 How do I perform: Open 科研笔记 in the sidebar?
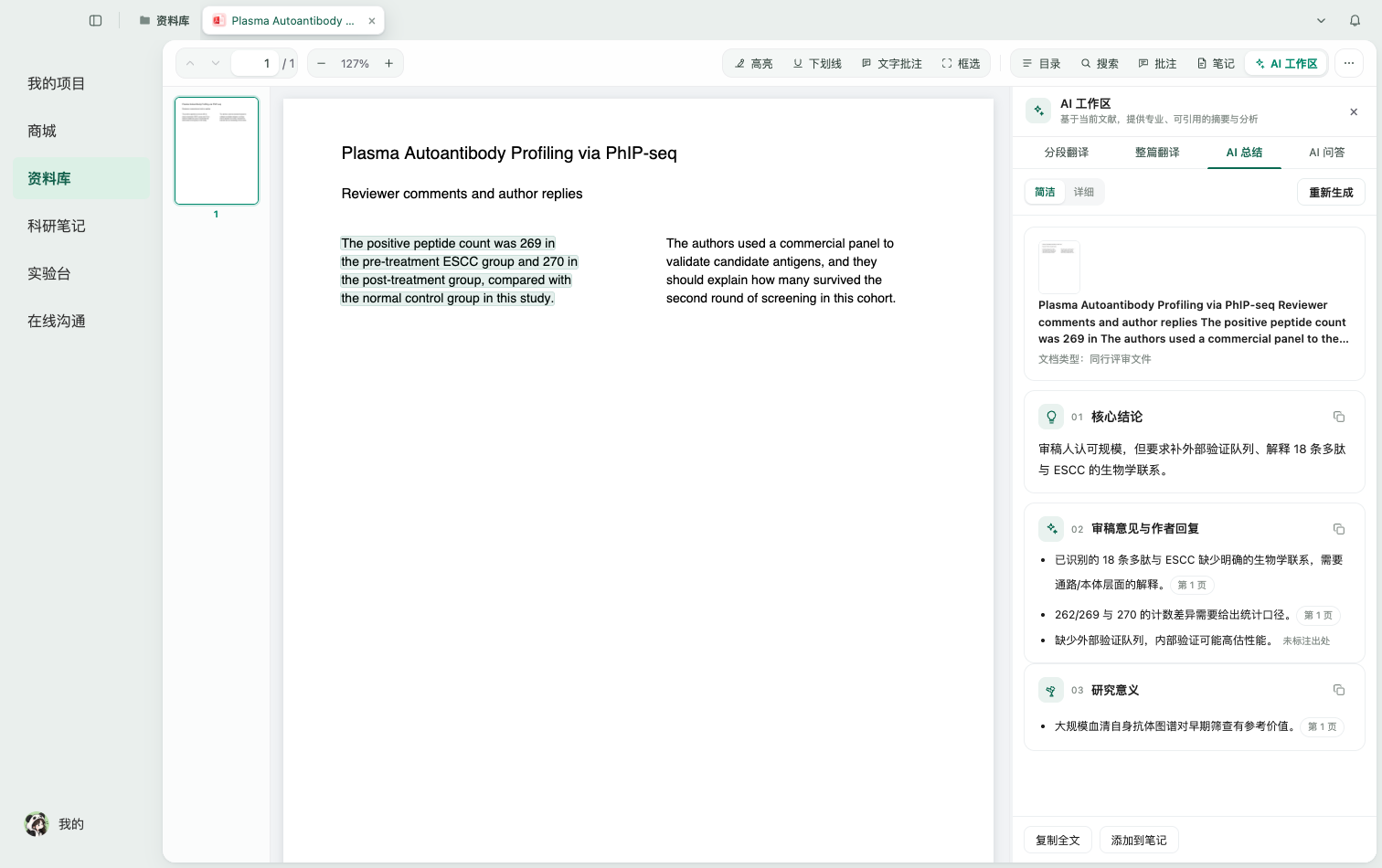click(x=81, y=226)
